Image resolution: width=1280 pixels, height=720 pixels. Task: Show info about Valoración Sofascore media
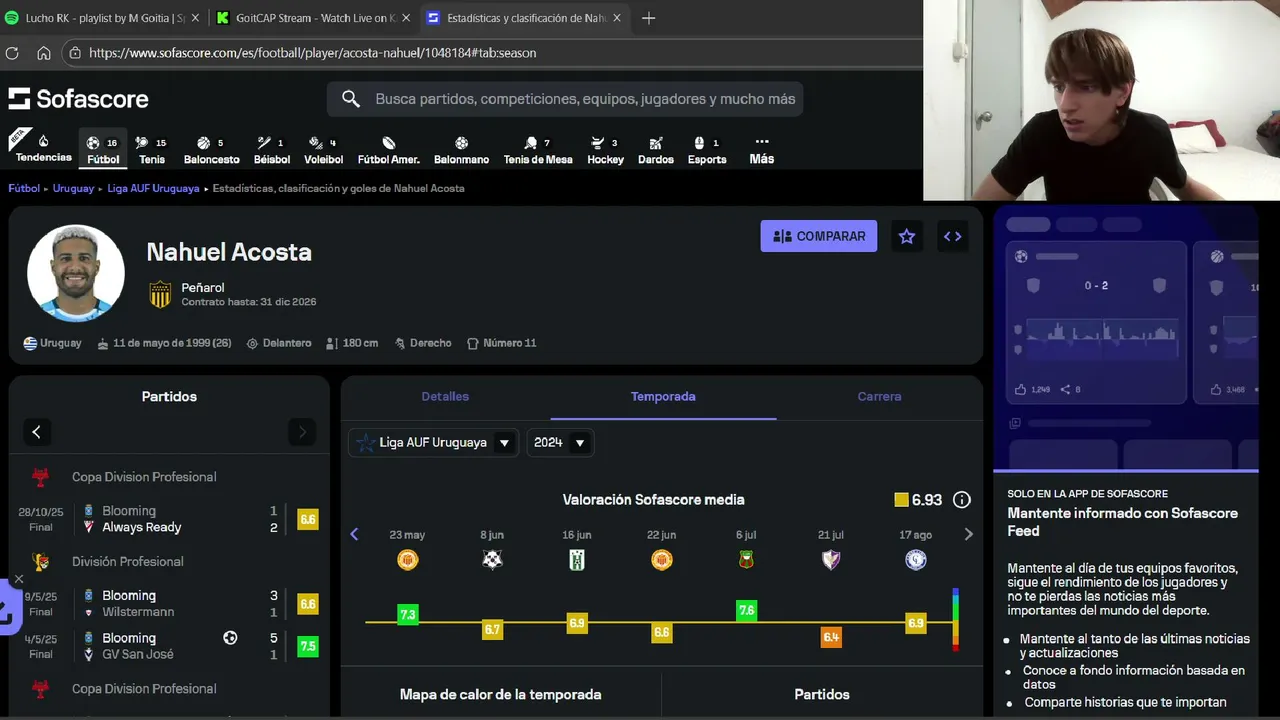(x=962, y=500)
